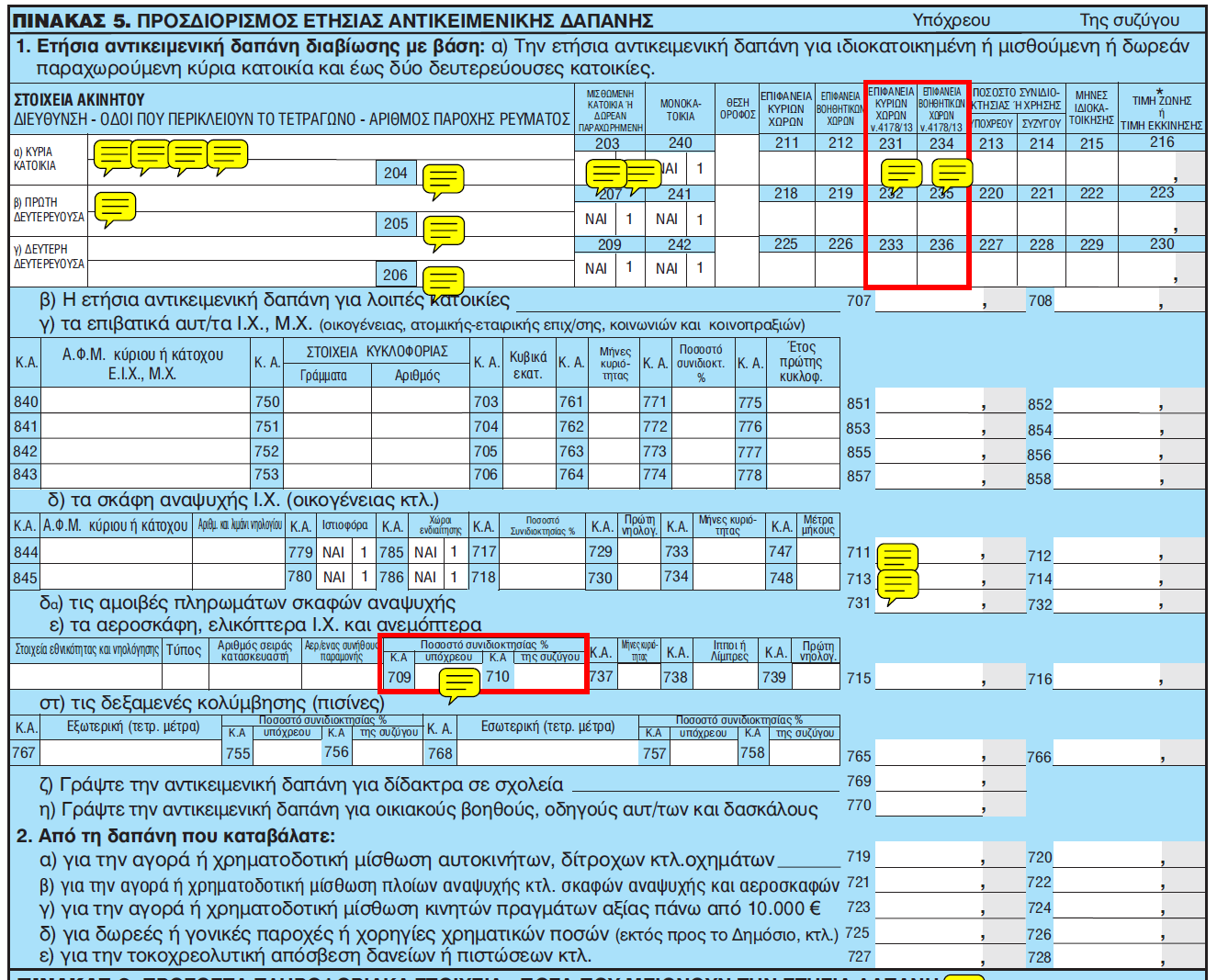The image size is (1217, 980).
Task: Tick the NAI box under code 207
Action: click(x=629, y=220)
